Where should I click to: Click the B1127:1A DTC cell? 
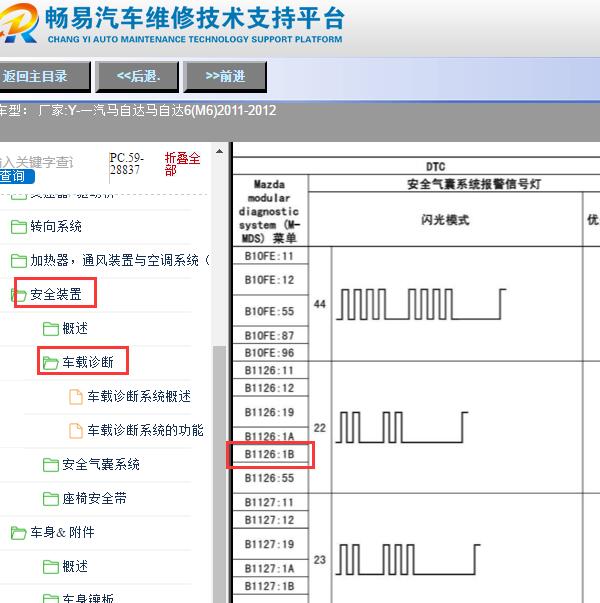(270, 568)
